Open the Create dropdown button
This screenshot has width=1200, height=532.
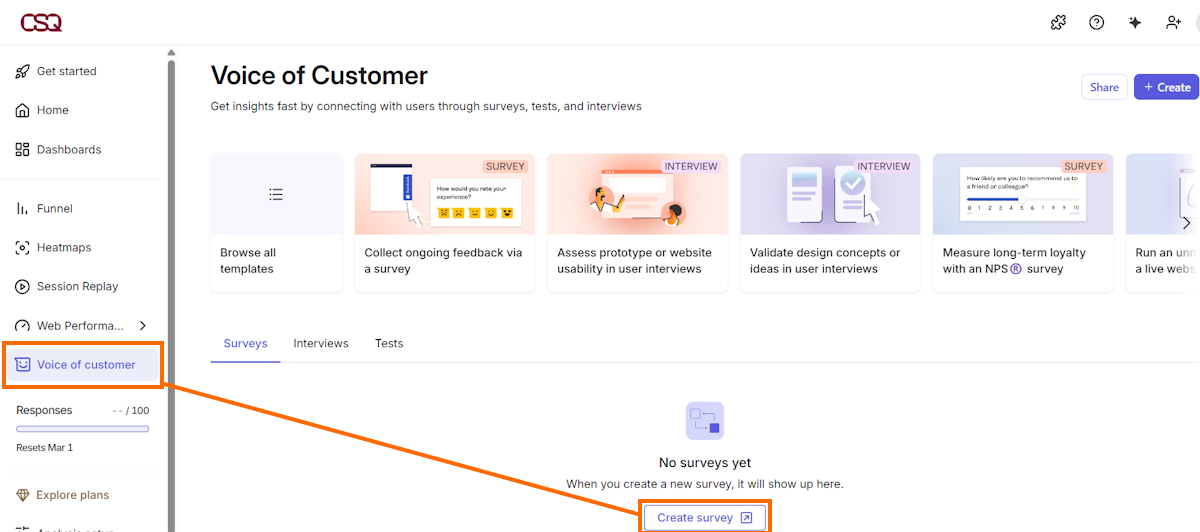click(x=1166, y=87)
